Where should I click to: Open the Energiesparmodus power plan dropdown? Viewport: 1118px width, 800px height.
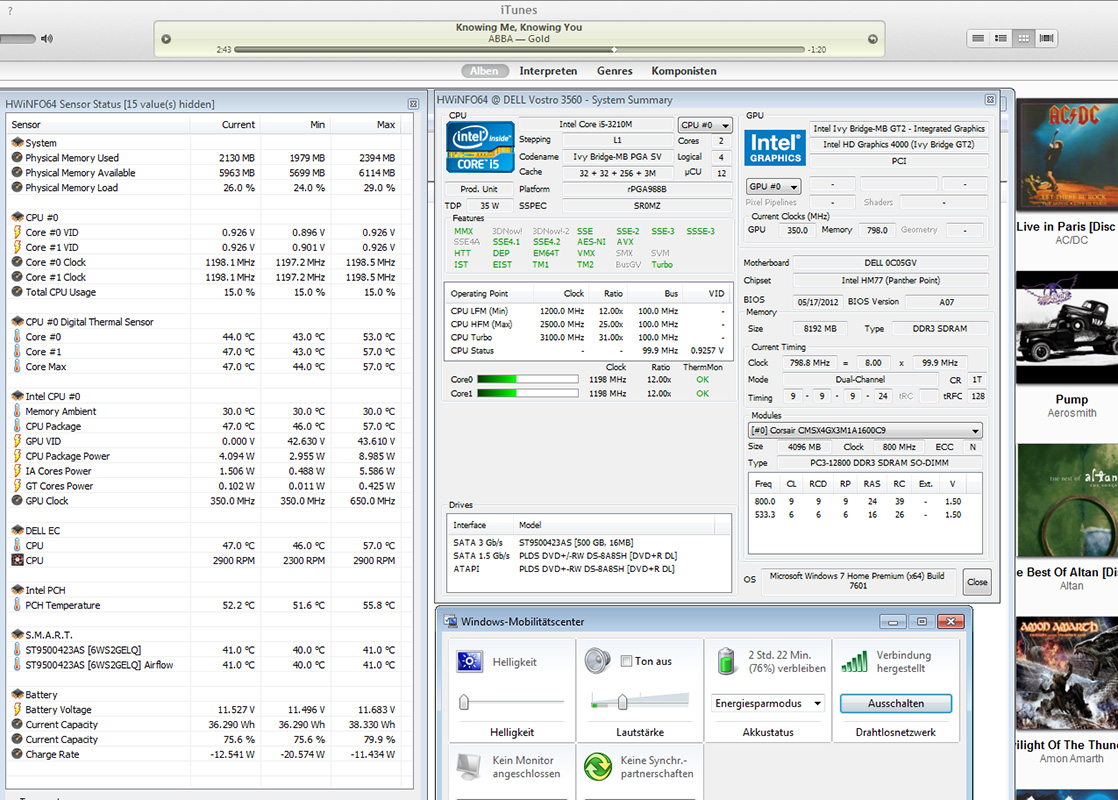pyautogui.click(x=768, y=703)
